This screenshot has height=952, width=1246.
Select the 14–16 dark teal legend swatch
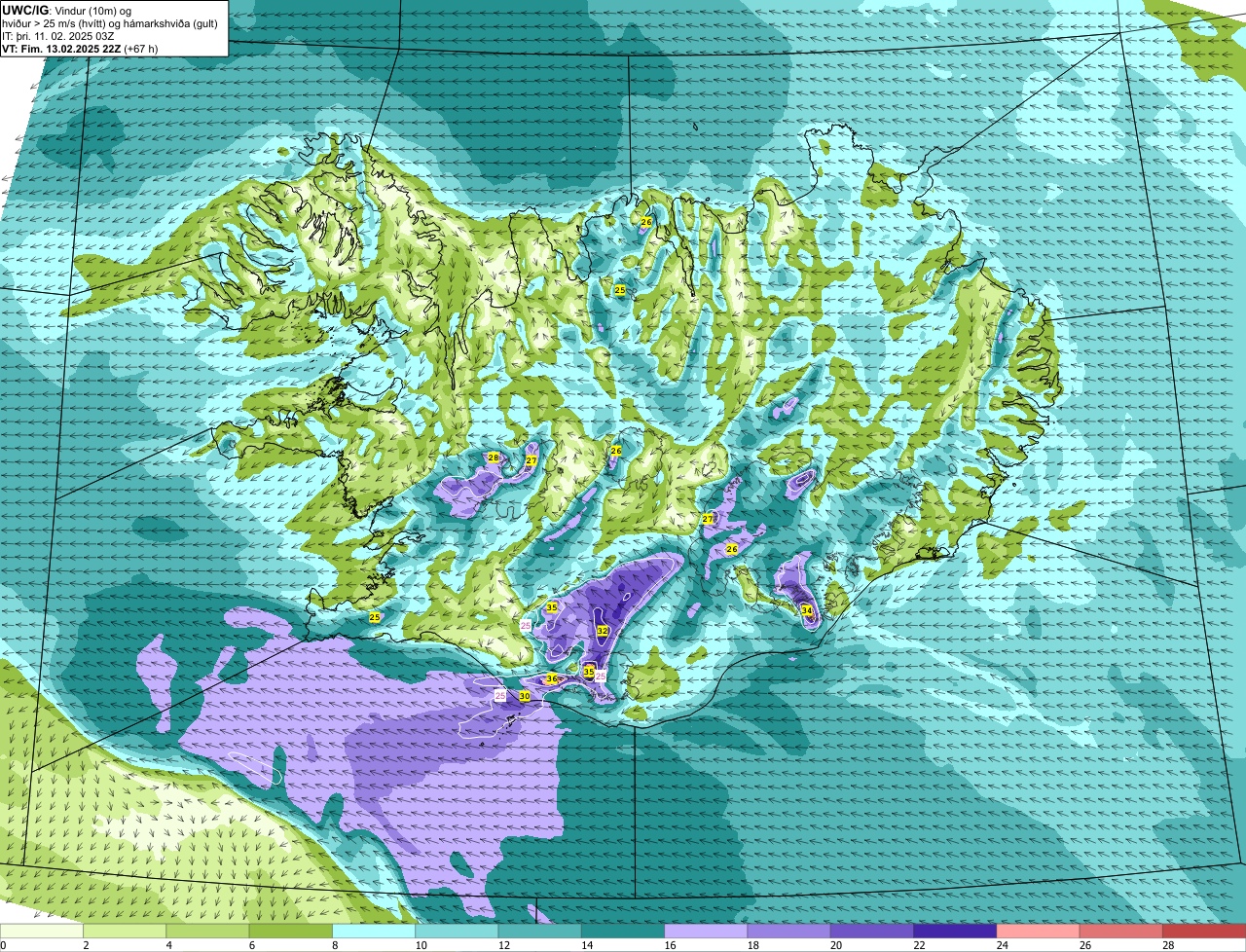click(623, 932)
